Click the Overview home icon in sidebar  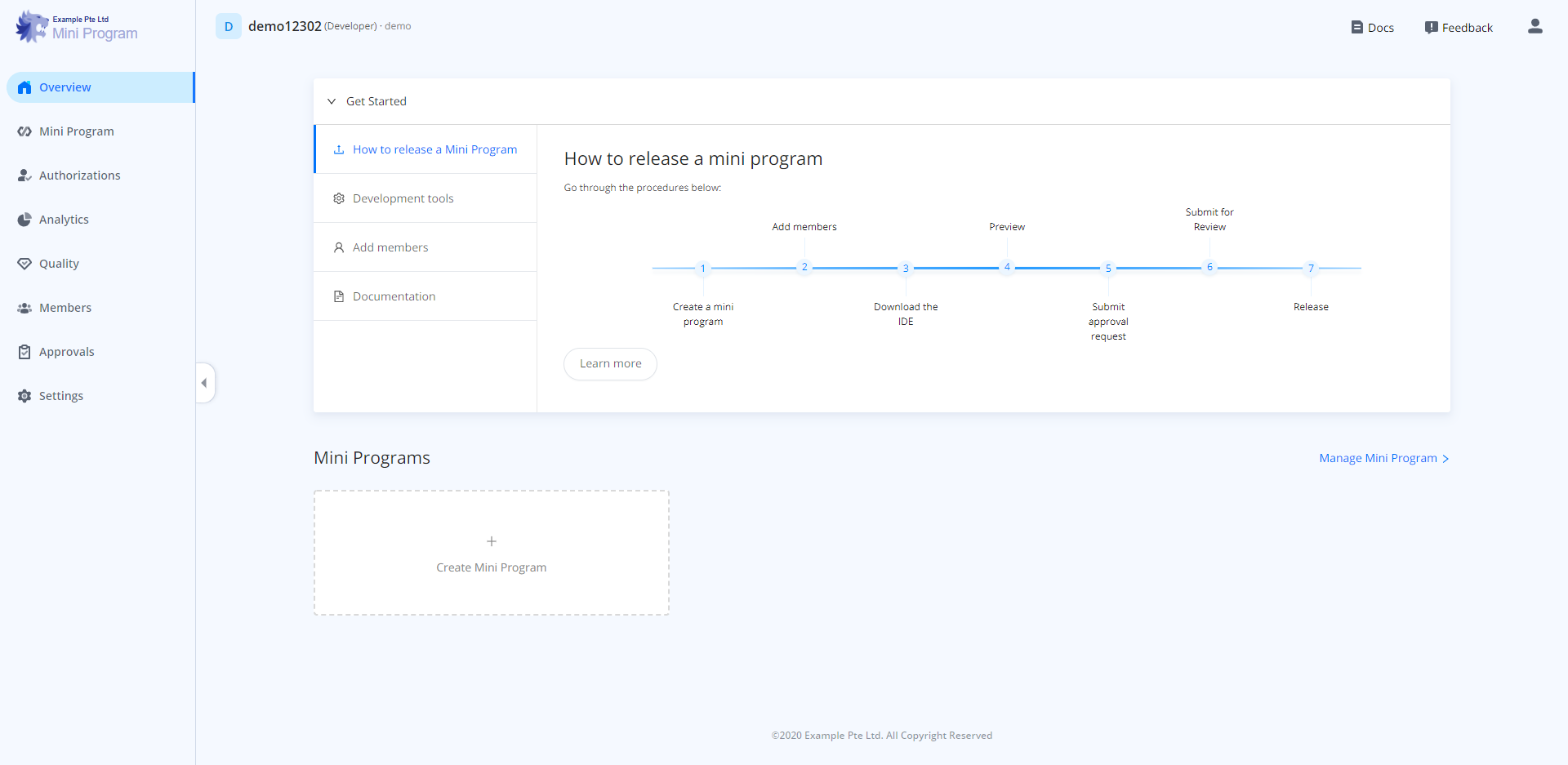click(x=24, y=87)
